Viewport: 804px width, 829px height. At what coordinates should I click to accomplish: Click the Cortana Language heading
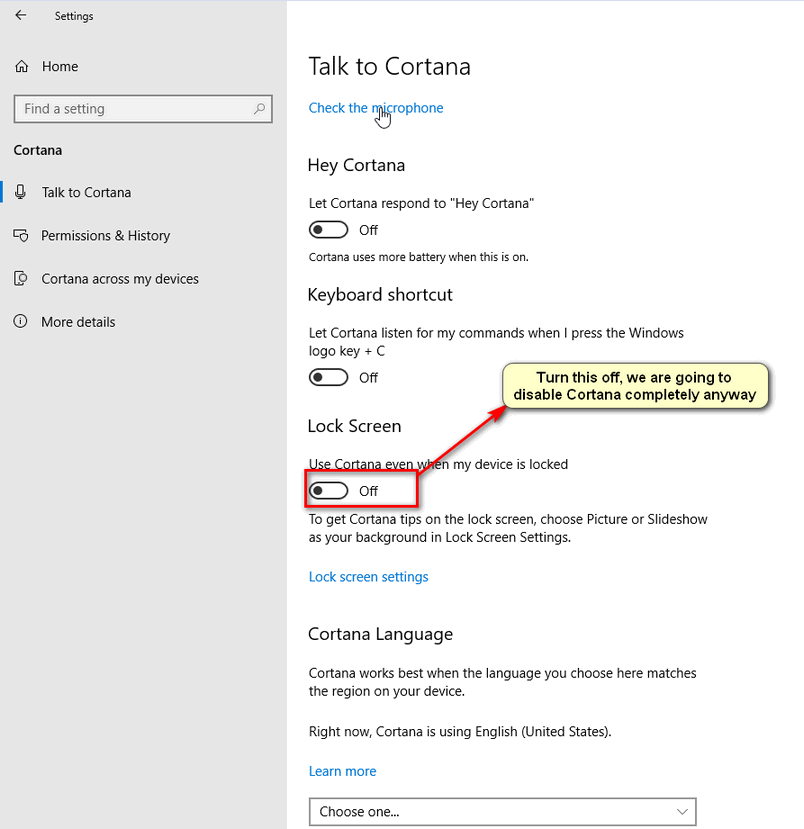point(380,634)
